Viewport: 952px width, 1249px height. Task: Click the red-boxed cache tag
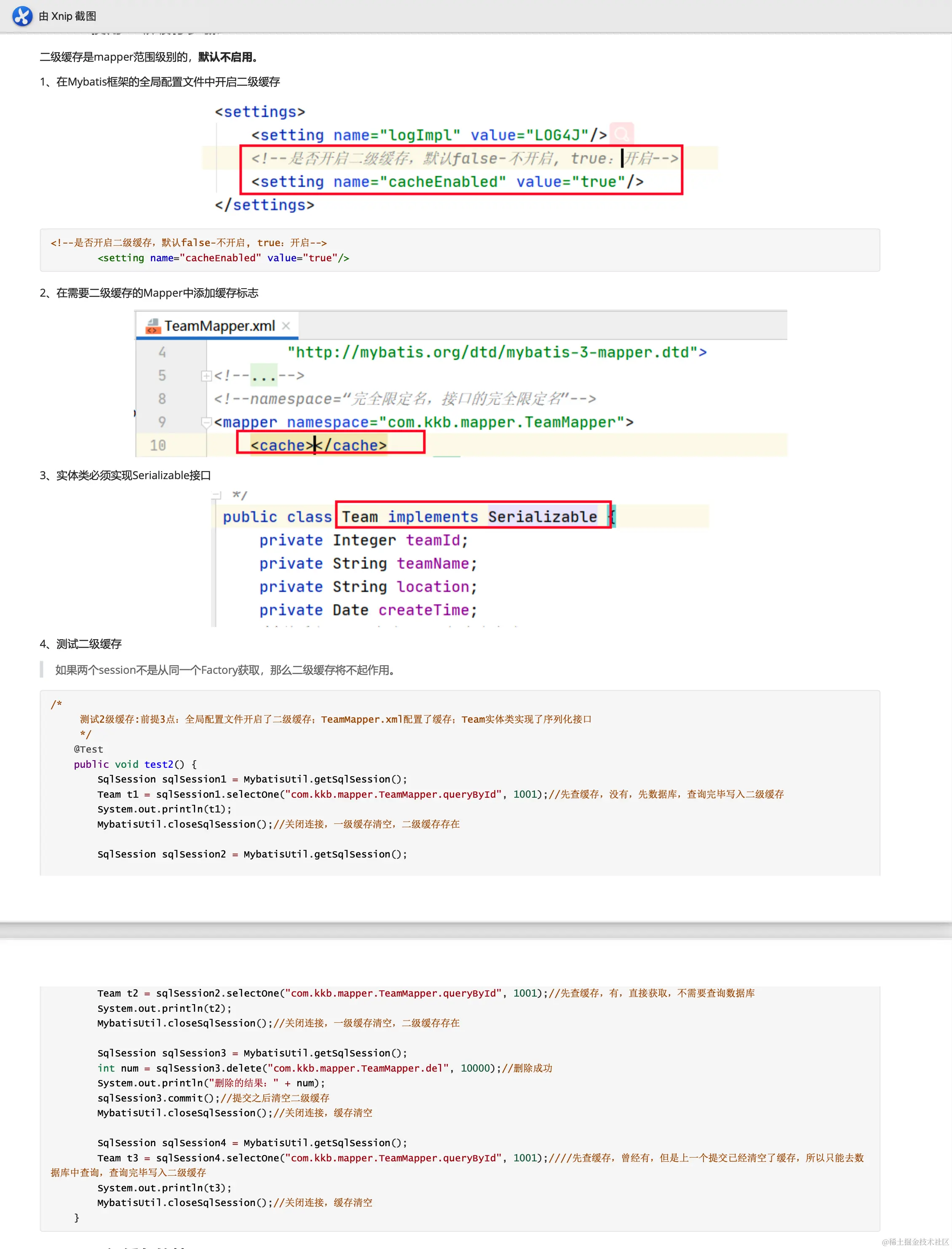[318, 445]
